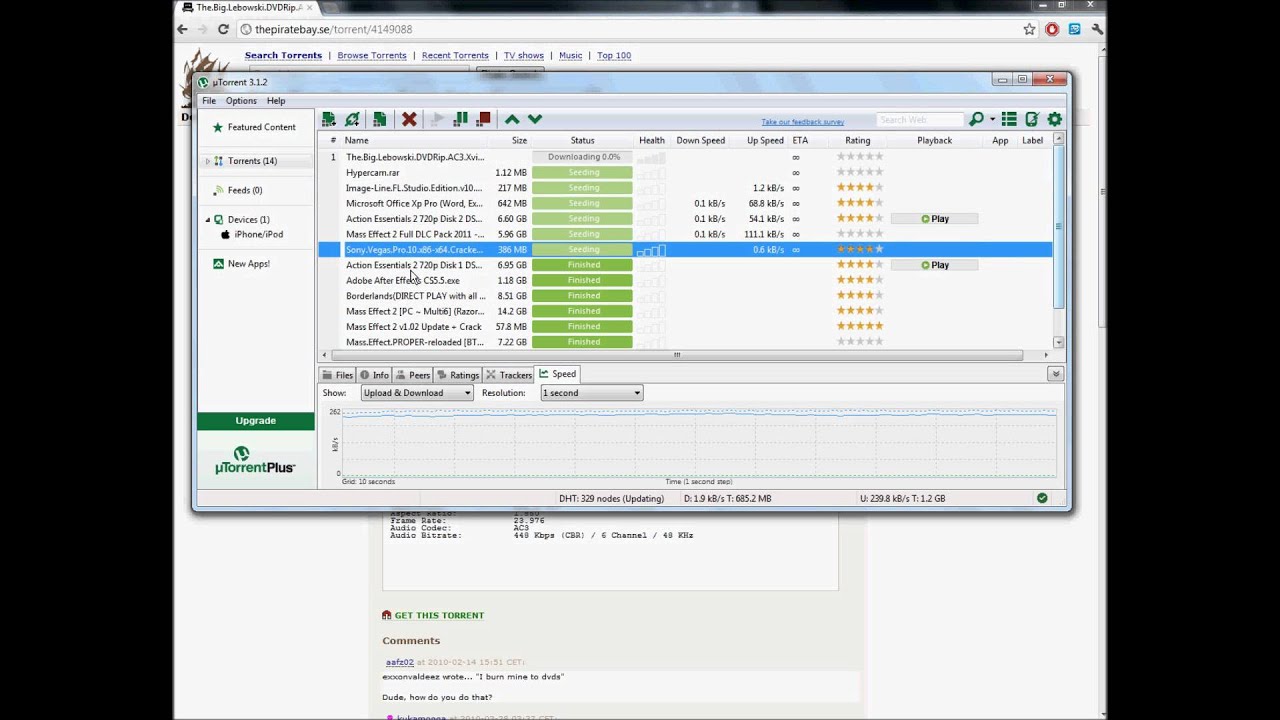Click the Feeds RSS icon in sidebar
This screenshot has width=1280, height=720.
[x=219, y=190]
